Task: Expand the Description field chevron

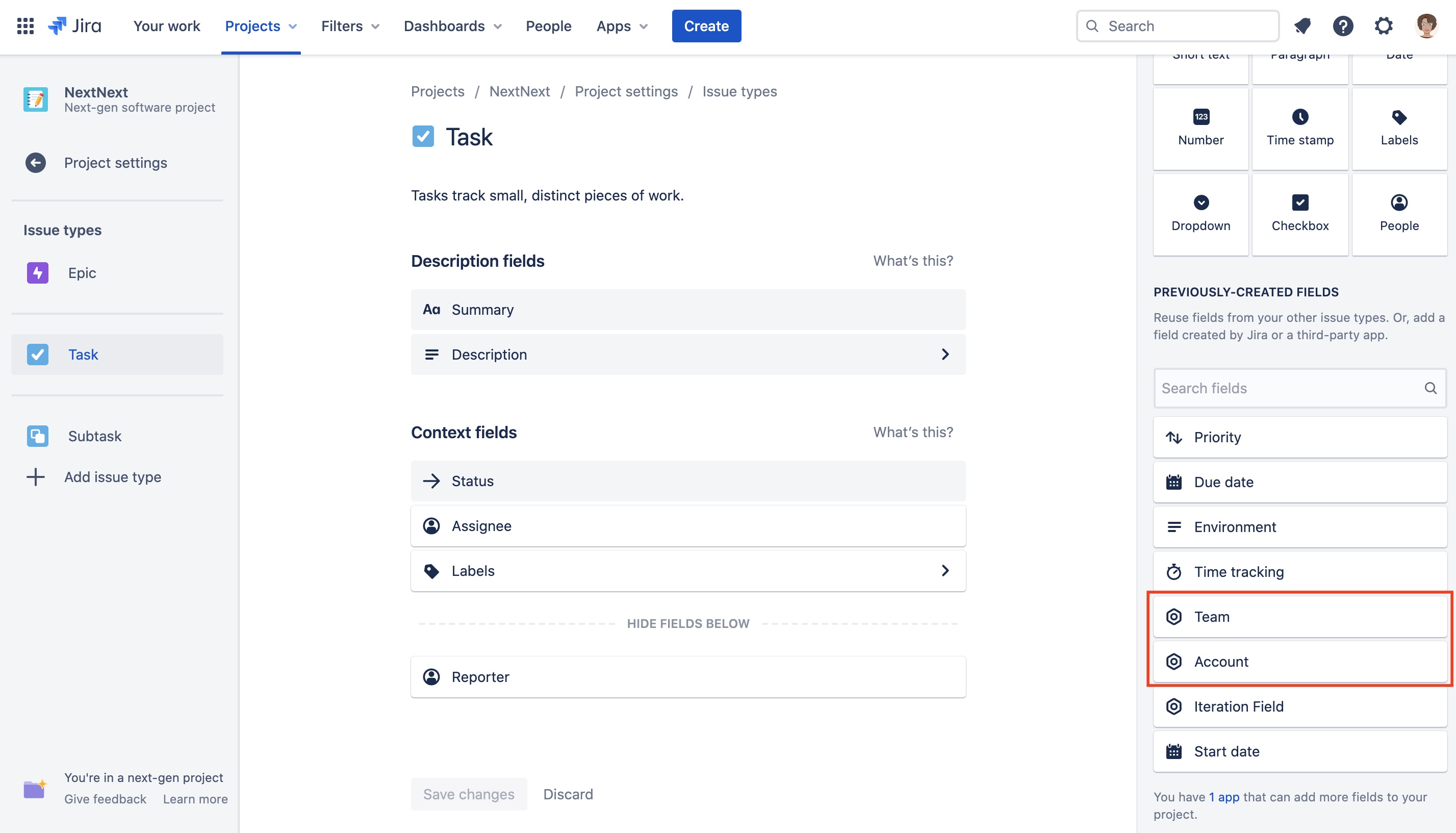Action: (944, 355)
